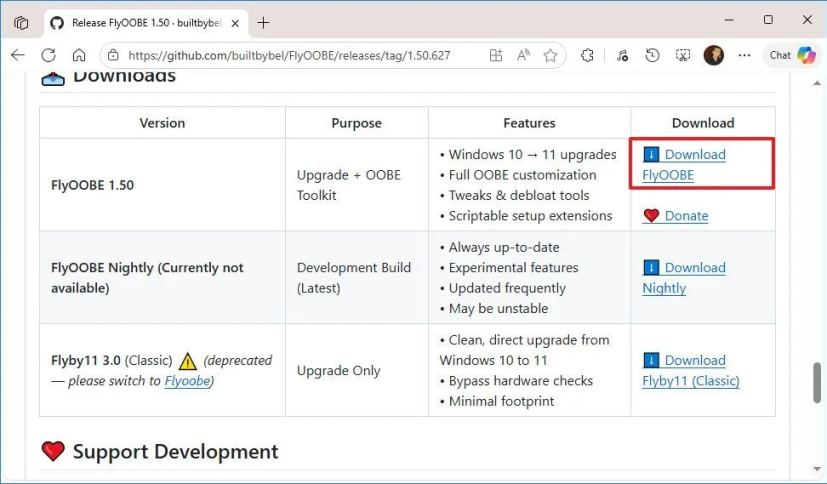Open the split screen icon
The width and height of the screenshot is (827, 484).
coord(496,56)
